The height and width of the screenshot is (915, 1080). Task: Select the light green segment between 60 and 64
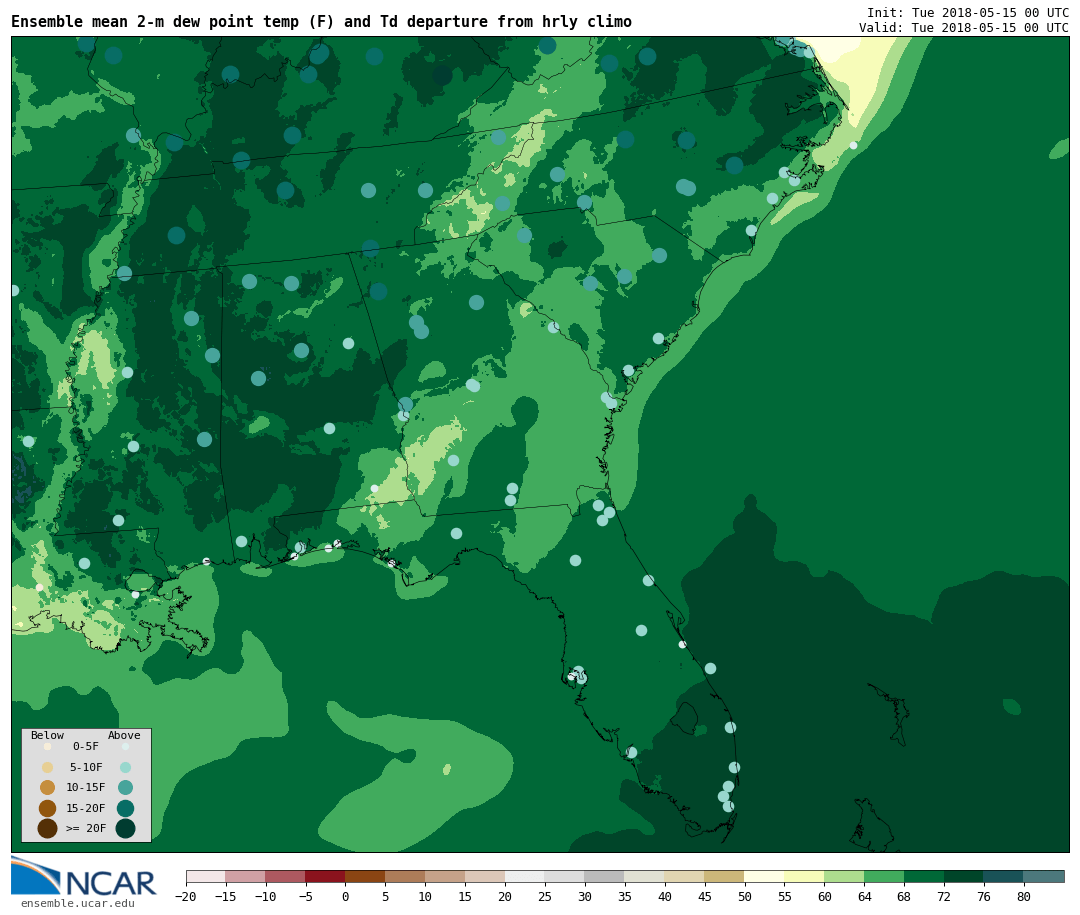845,877
